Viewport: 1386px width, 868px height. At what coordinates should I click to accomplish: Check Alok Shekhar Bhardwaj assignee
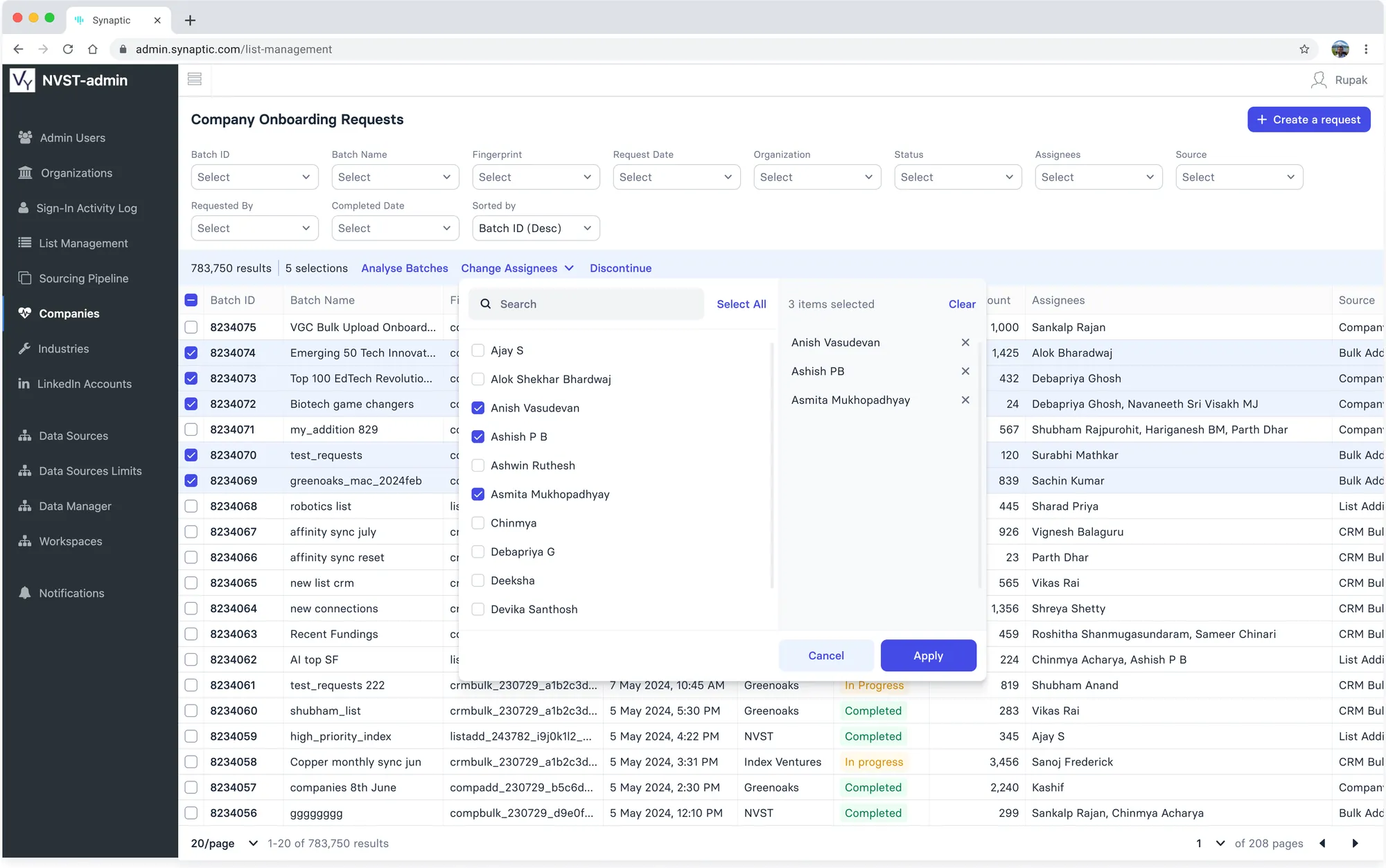[478, 379]
